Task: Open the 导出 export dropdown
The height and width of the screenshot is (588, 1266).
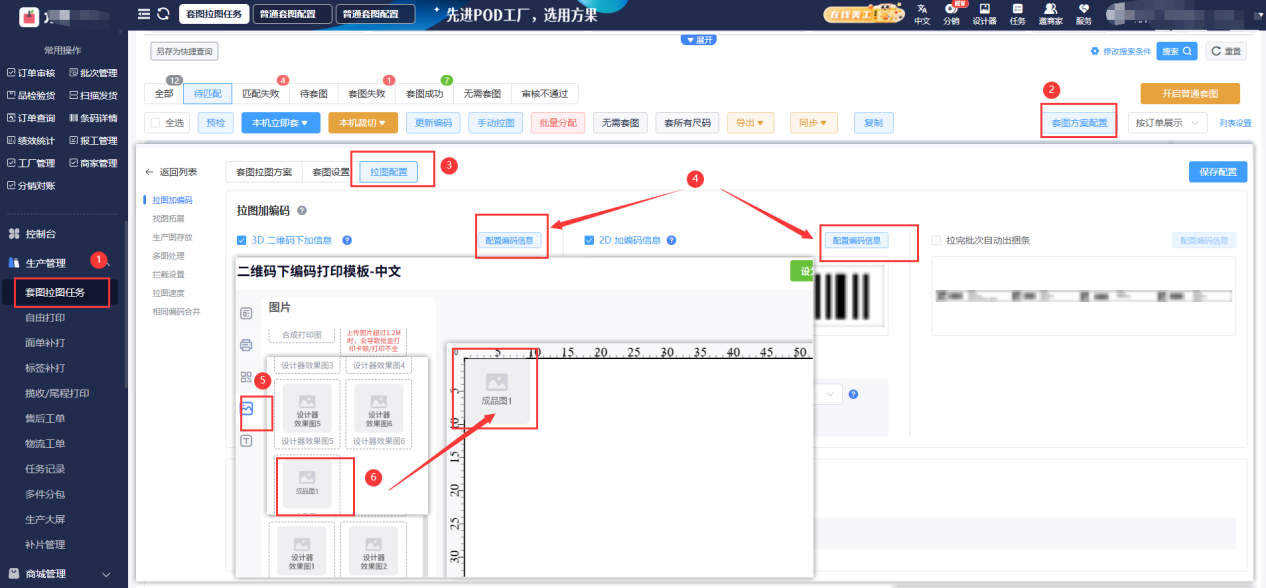Action: pos(750,123)
